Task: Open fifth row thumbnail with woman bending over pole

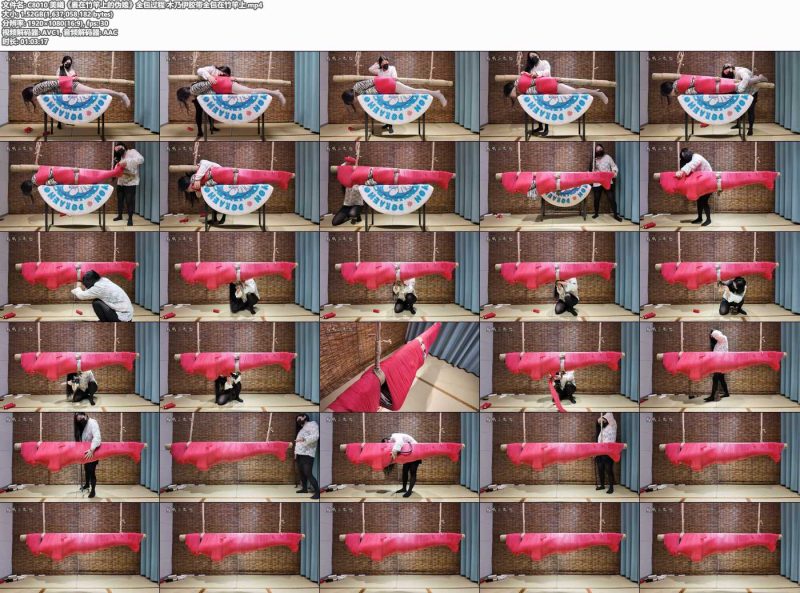Action: (x=399, y=457)
